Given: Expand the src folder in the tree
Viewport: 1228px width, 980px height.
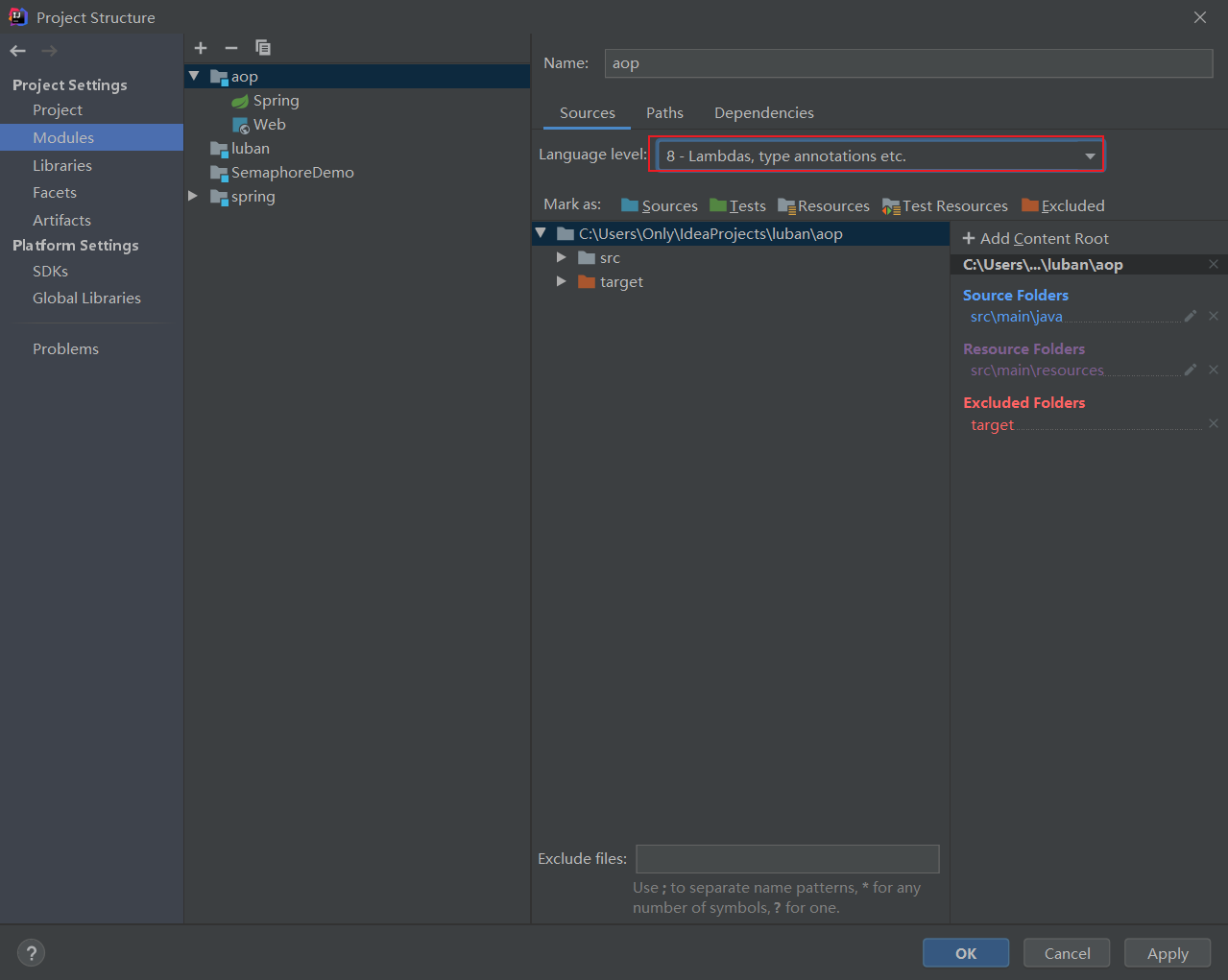Looking at the screenshot, I should pos(562,257).
